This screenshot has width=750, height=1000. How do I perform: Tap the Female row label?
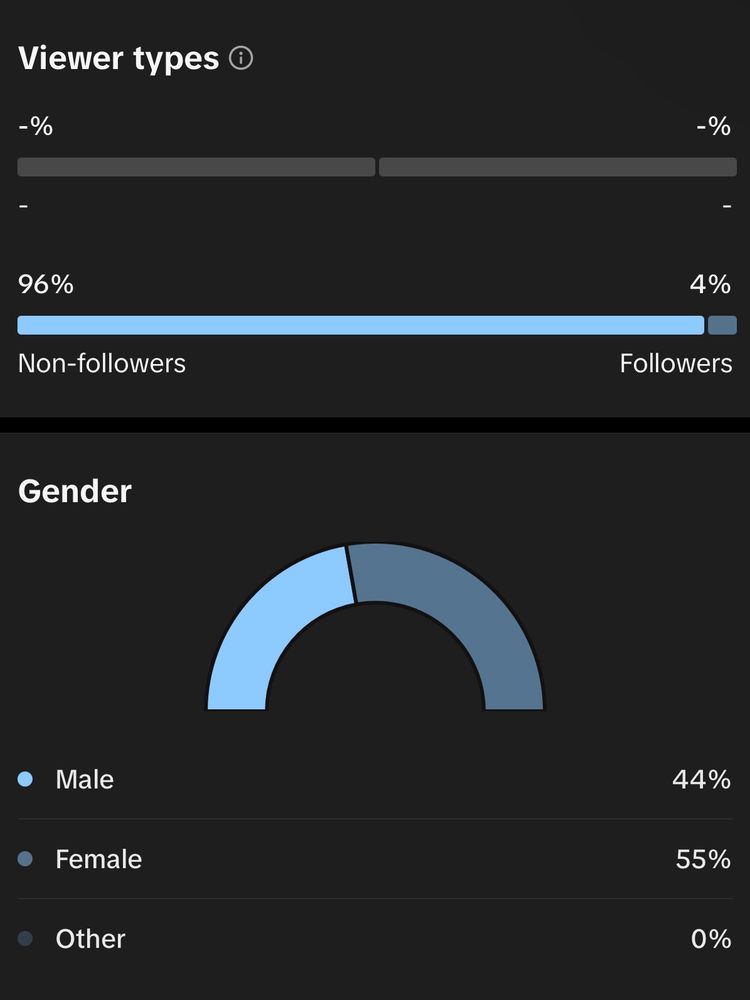coord(98,859)
